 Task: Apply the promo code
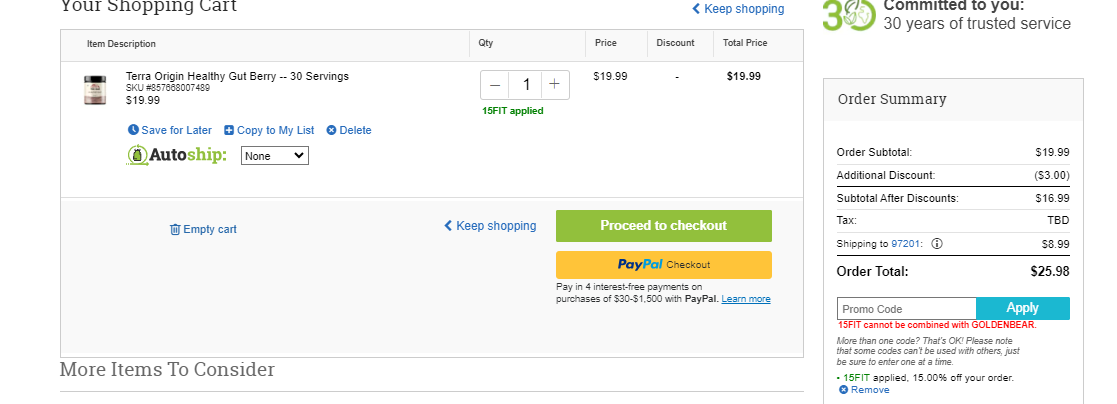click(x=1022, y=309)
